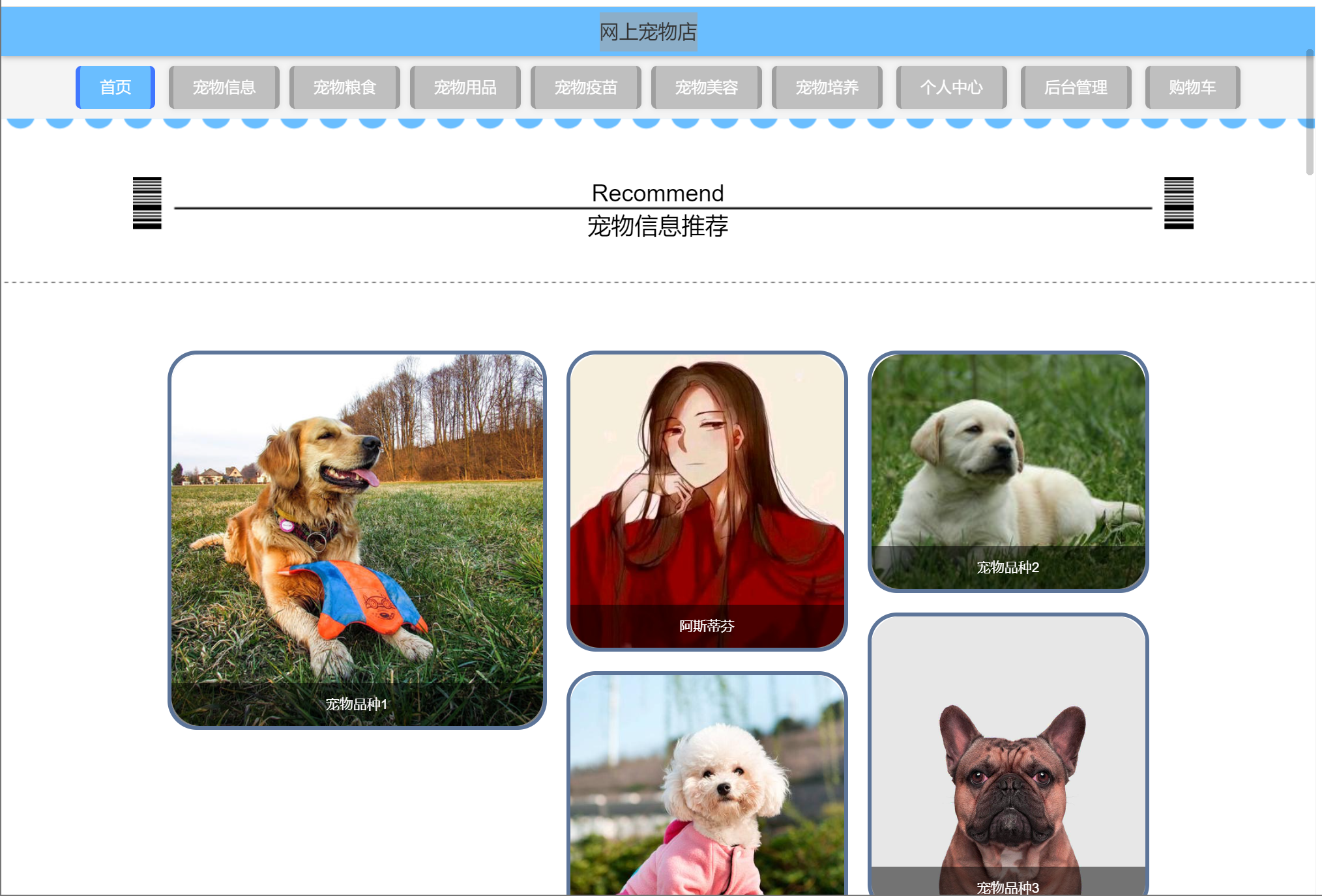Click the 宠物品种2 caption label
The height and width of the screenshot is (896, 1322).
click(x=1008, y=568)
